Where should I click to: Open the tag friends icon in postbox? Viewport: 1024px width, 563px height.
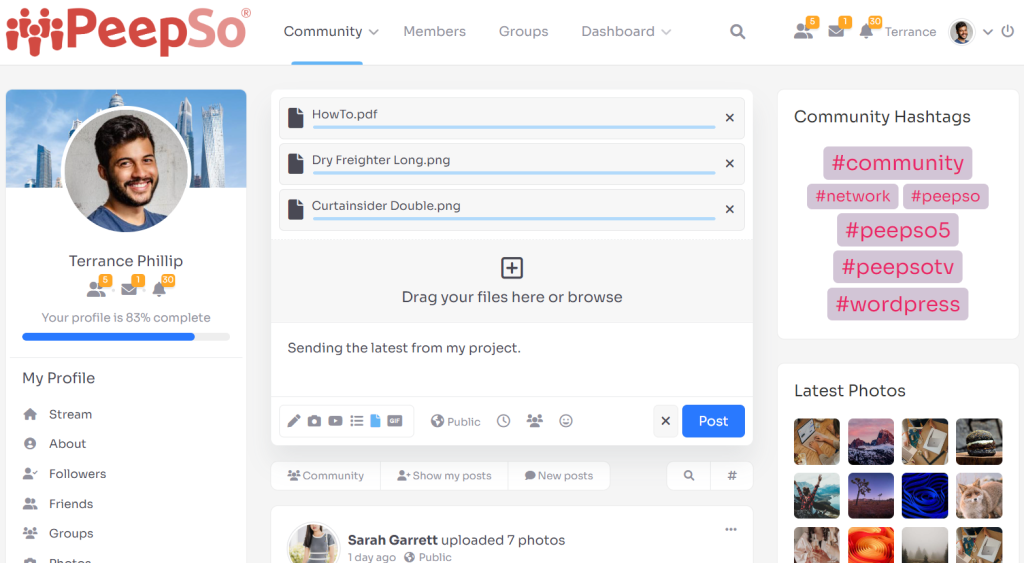[x=535, y=421]
